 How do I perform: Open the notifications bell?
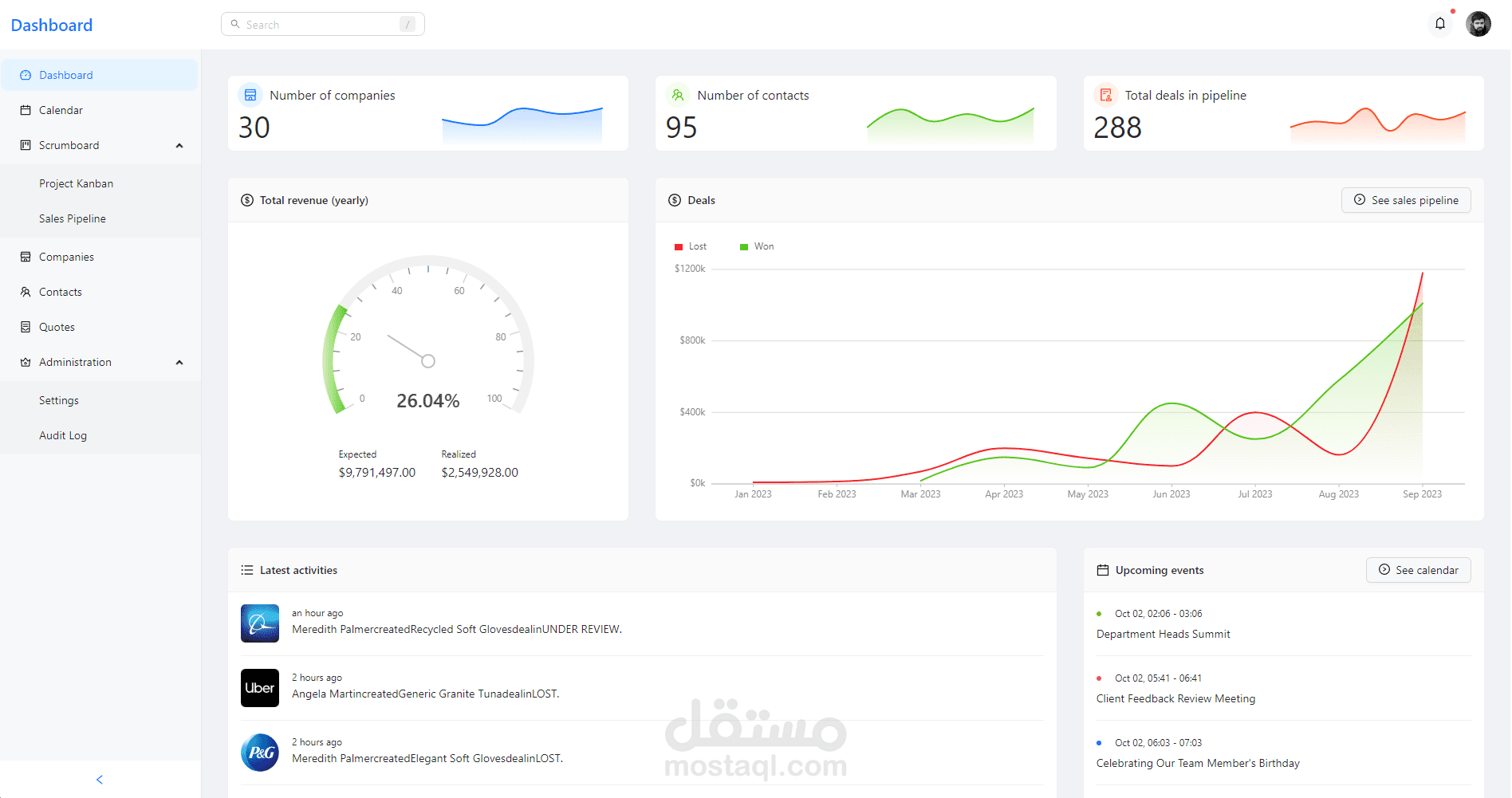(1440, 24)
